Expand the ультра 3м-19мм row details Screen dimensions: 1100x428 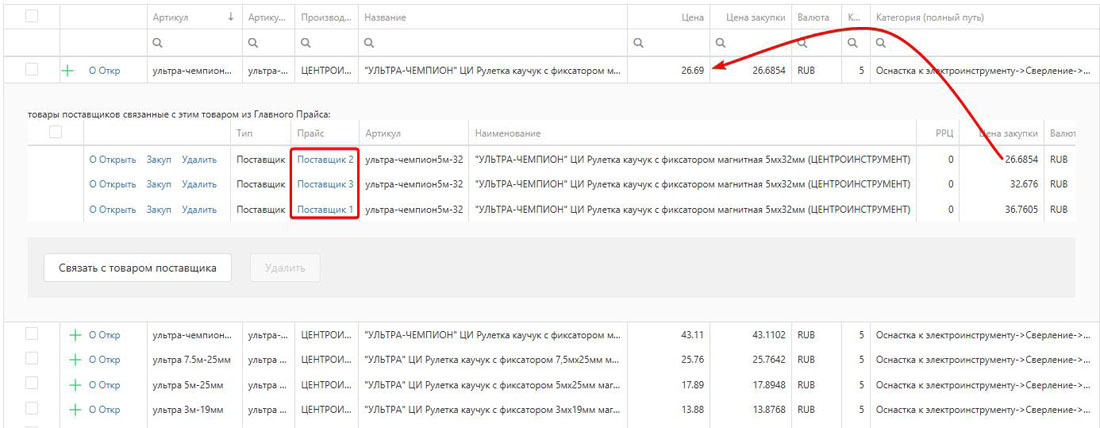(74, 409)
